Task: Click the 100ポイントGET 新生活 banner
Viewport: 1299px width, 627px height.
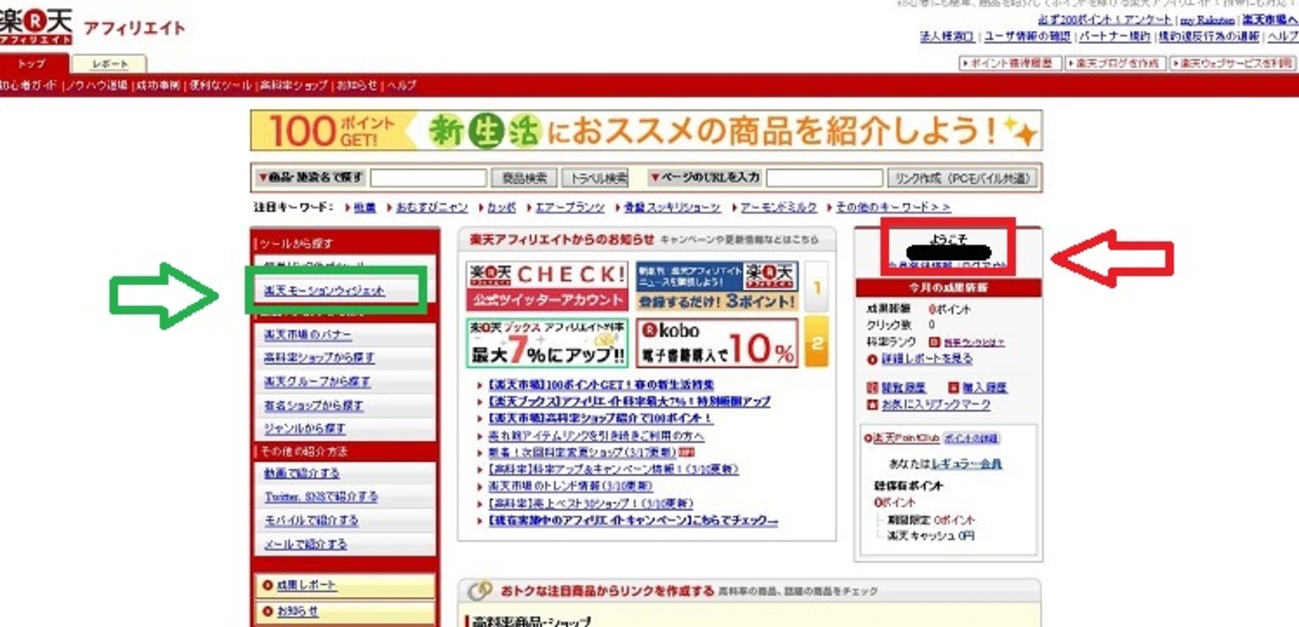Action: (646, 131)
